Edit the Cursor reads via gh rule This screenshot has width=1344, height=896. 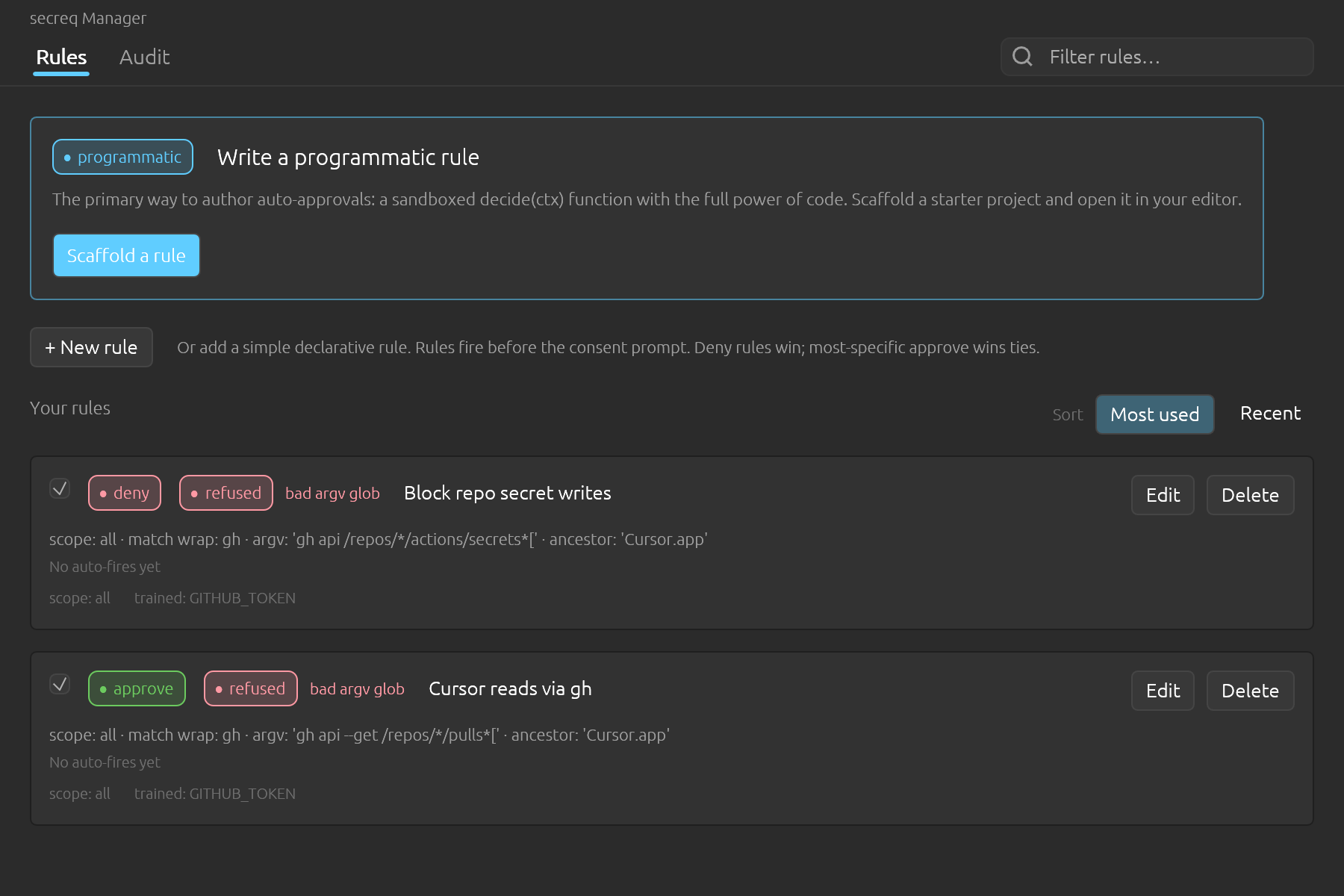[1163, 691]
